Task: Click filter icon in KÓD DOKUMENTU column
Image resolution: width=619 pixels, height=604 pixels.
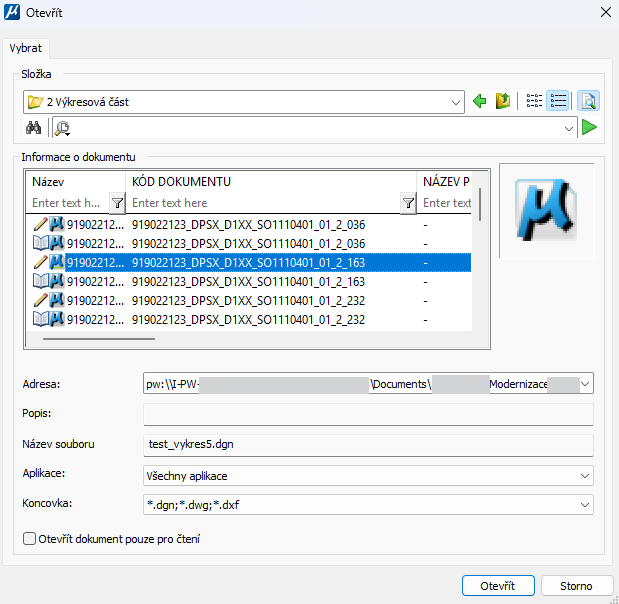Action: (x=408, y=203)
